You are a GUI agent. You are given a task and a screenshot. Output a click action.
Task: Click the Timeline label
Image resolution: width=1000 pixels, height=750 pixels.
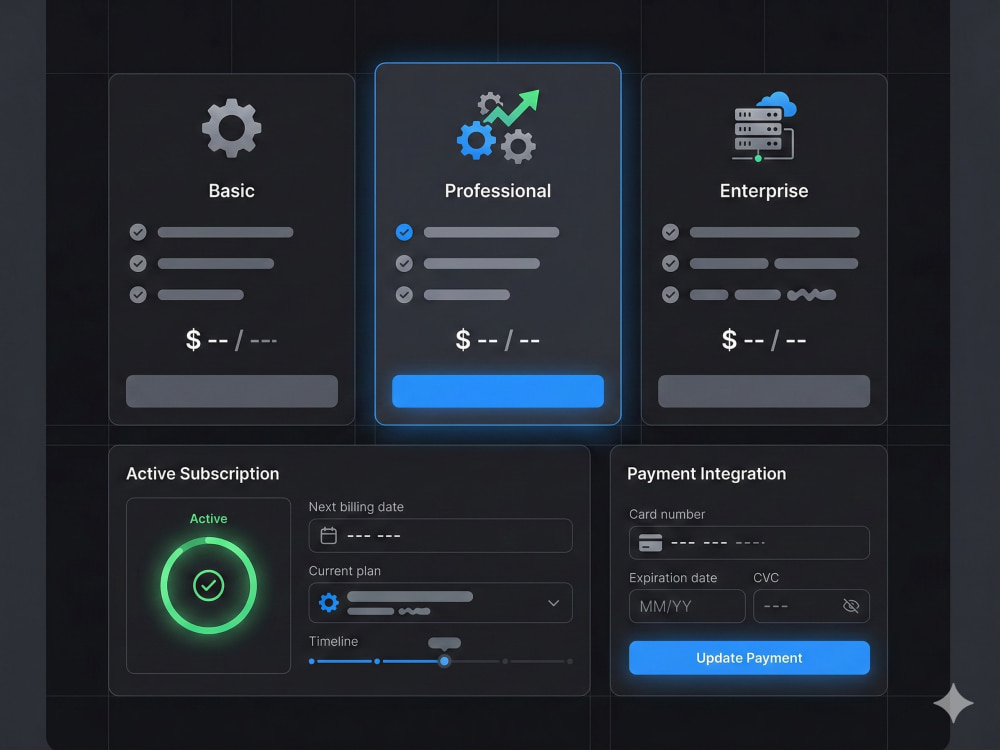[x=333, y=641]
